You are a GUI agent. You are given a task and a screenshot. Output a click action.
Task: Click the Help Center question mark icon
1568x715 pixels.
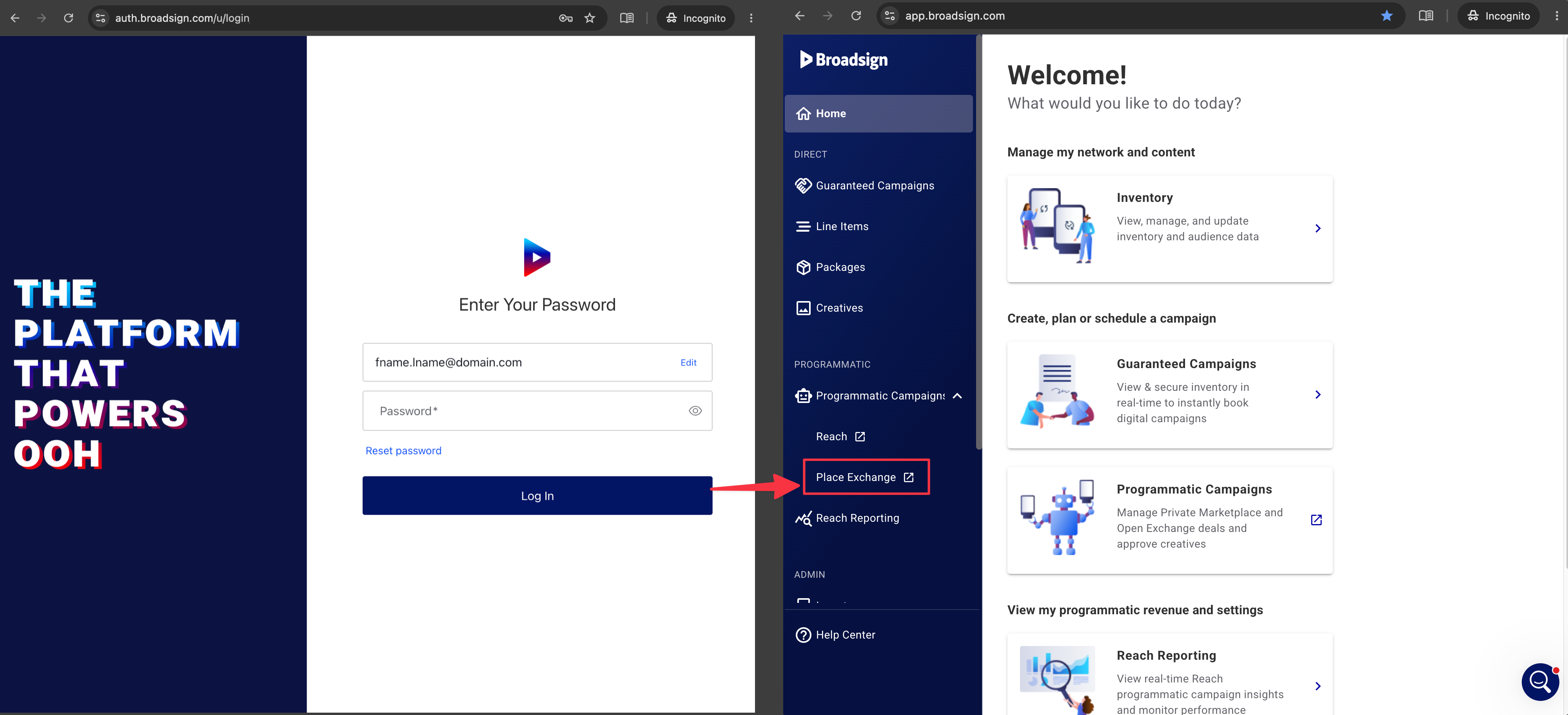[804, 635]
